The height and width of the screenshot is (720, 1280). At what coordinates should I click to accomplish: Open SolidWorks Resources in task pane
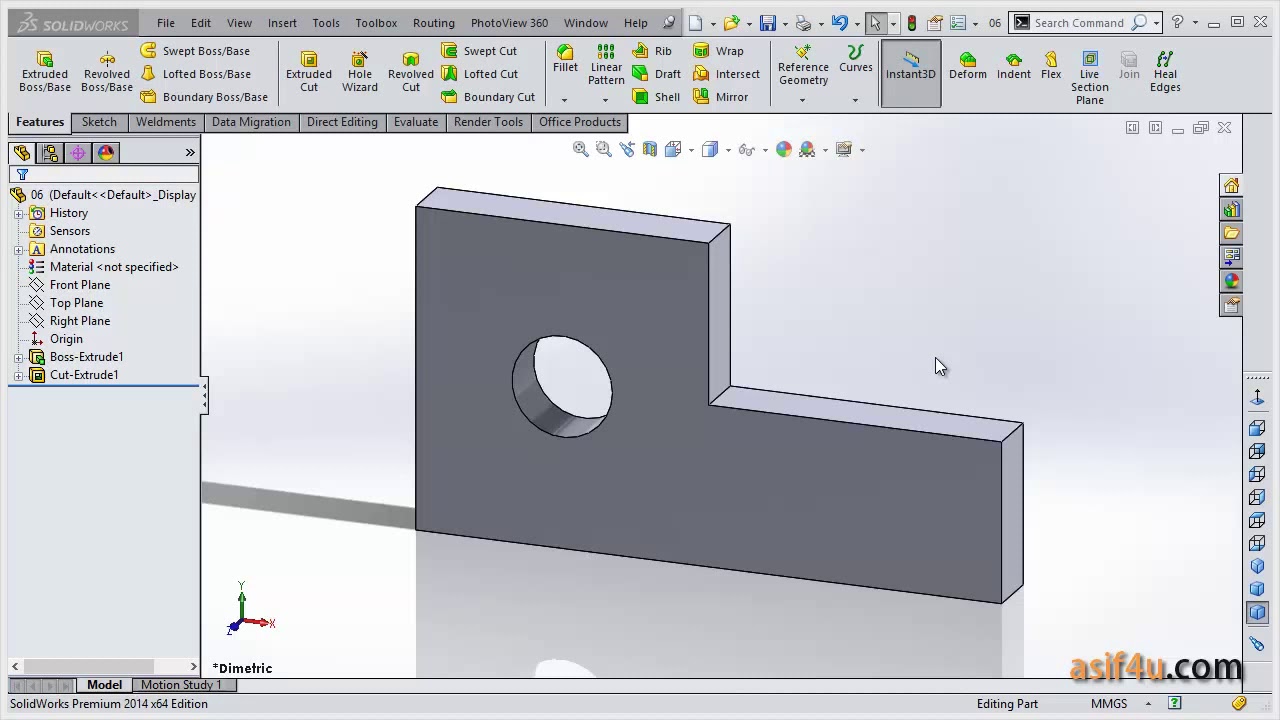click(1232, 185)
